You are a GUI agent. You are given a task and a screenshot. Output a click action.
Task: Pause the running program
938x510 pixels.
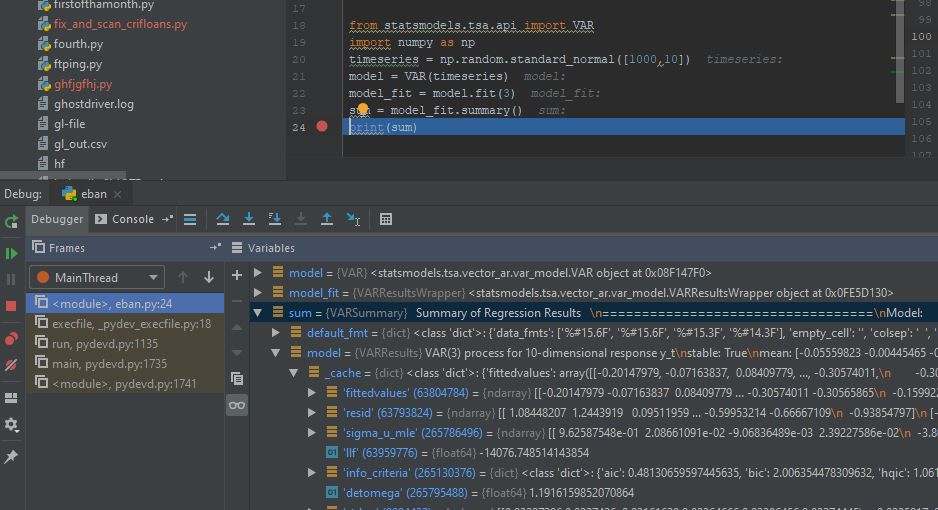[11, 279]
